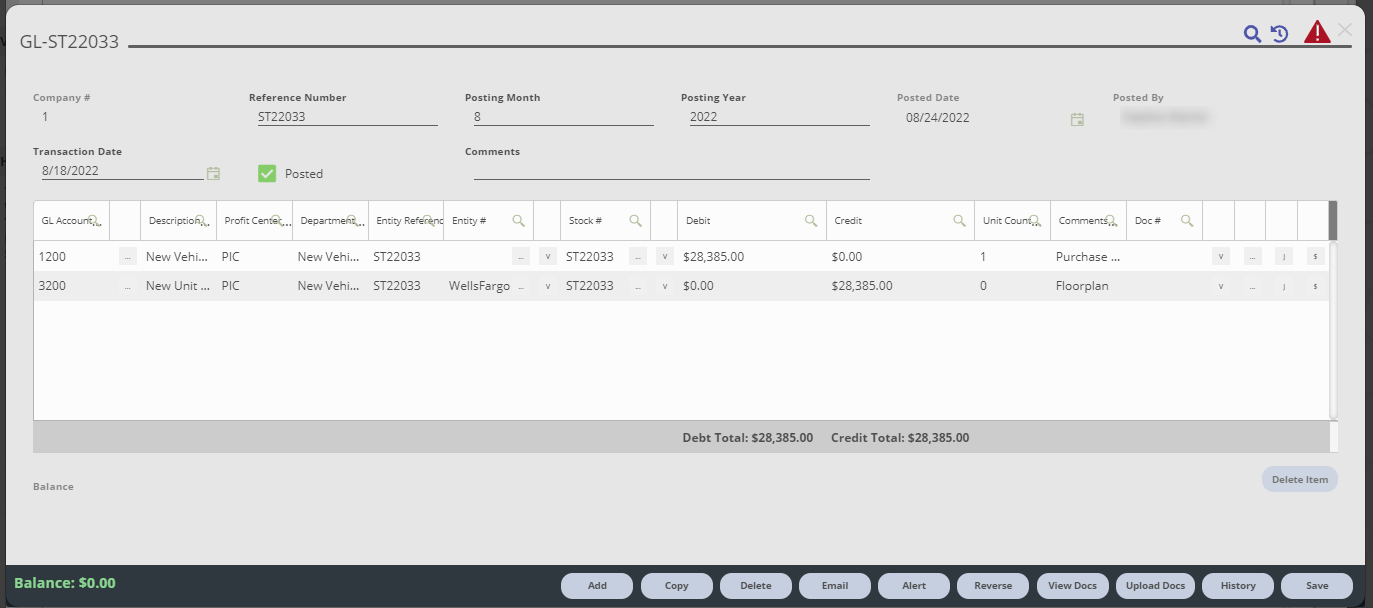
Task: Click the Save button
Action: click(x=1316, y=586)
